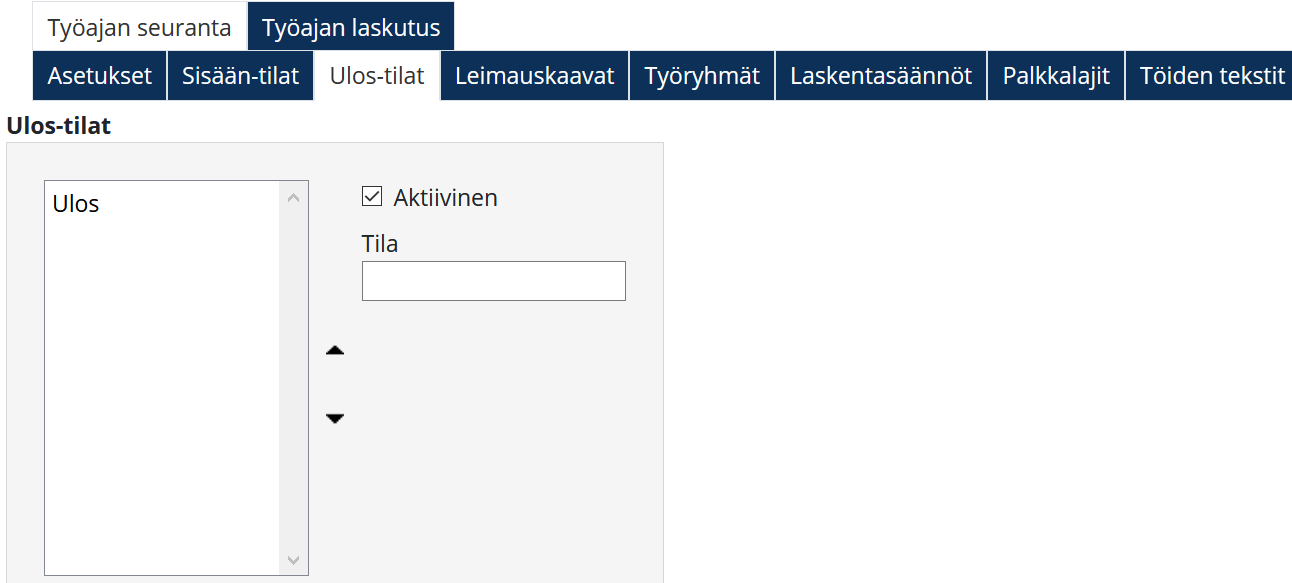Image resolution: width=1292 pixels, height=583 pixels.
Task: Move the selected state down in list
Action: point(335,418)
